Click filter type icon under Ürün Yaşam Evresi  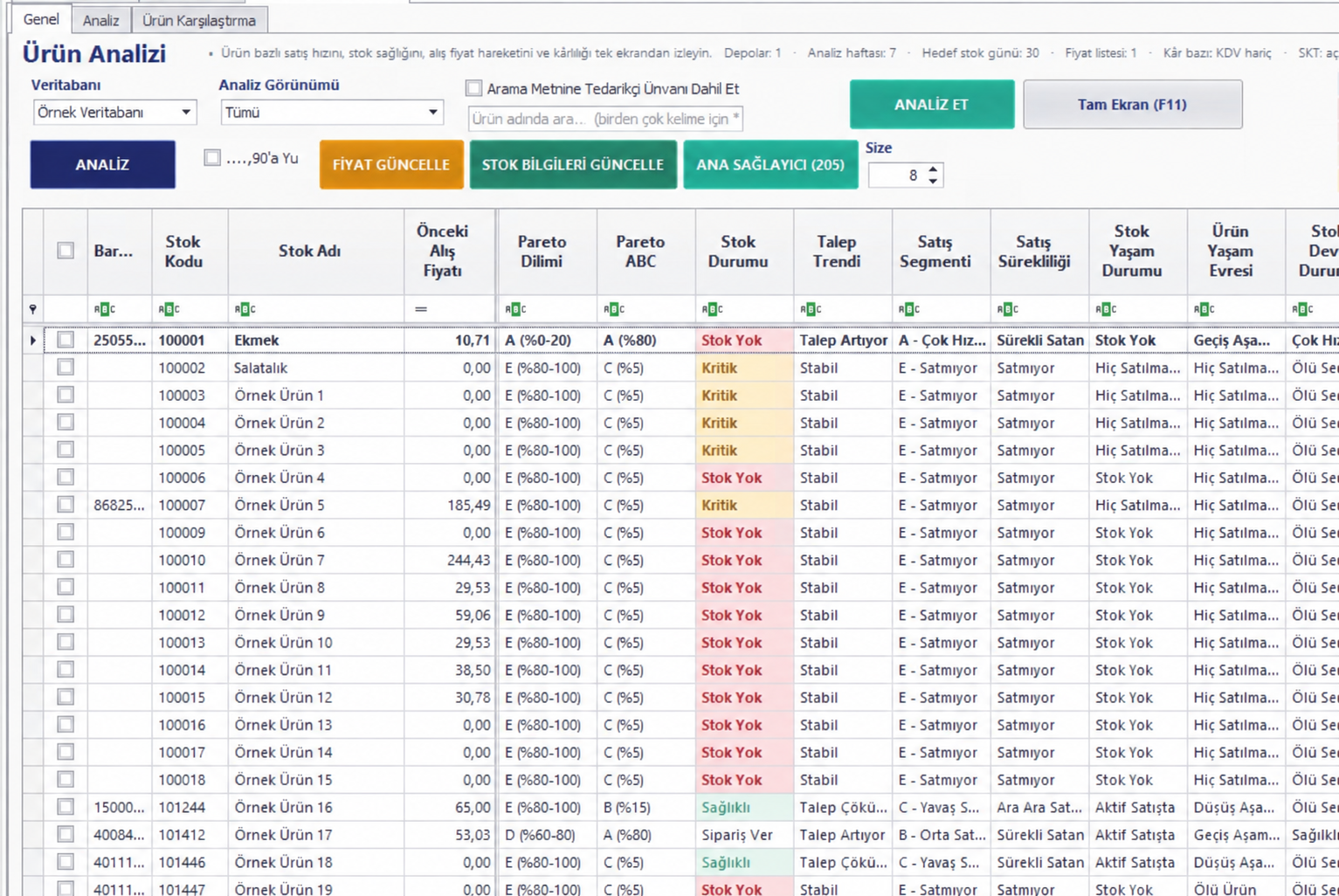[1204, 309]
